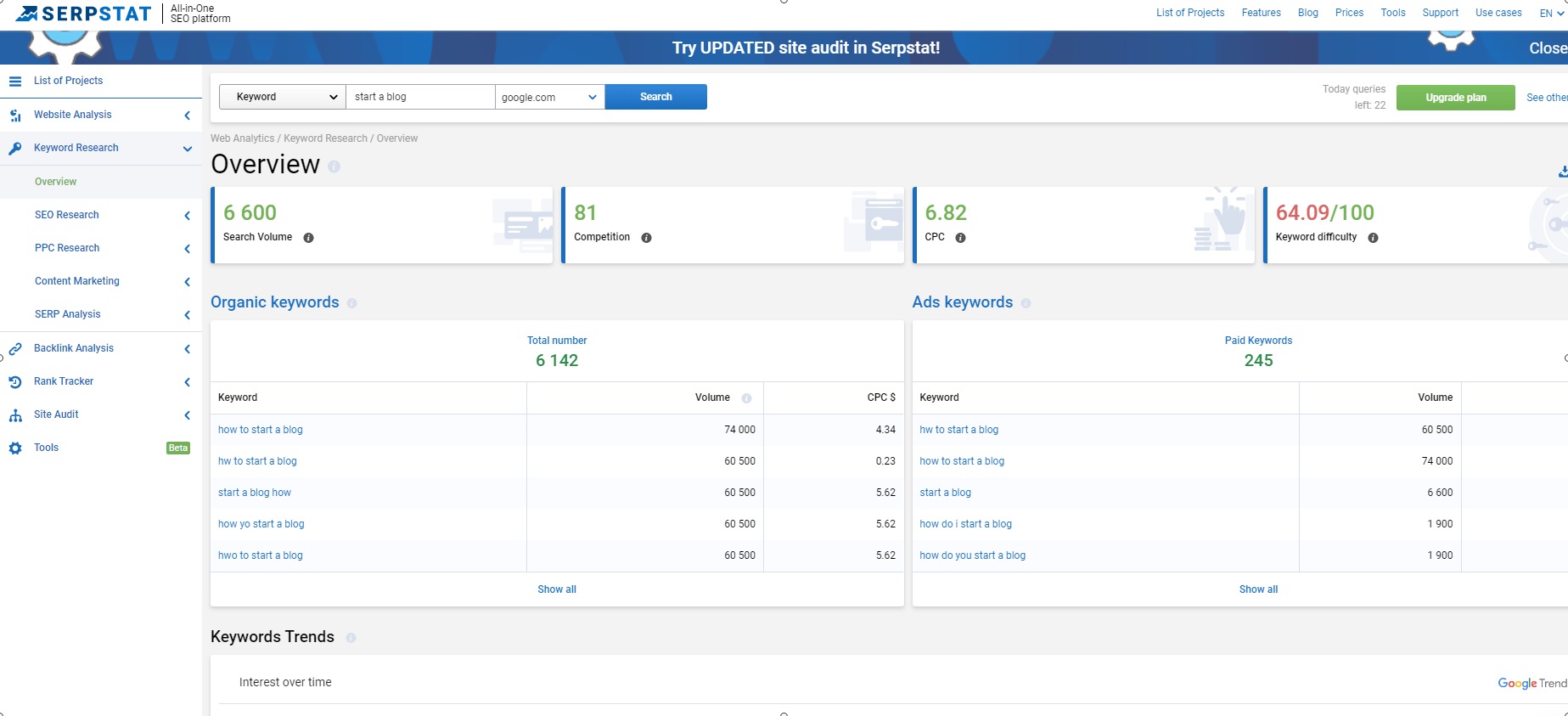Click Show all under Ads keywords
1568x716 pixels.
[1258, 589]
